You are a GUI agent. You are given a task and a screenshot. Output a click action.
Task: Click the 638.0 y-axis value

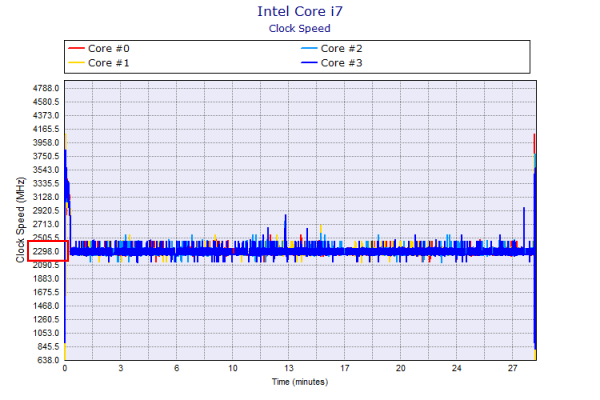48,360
